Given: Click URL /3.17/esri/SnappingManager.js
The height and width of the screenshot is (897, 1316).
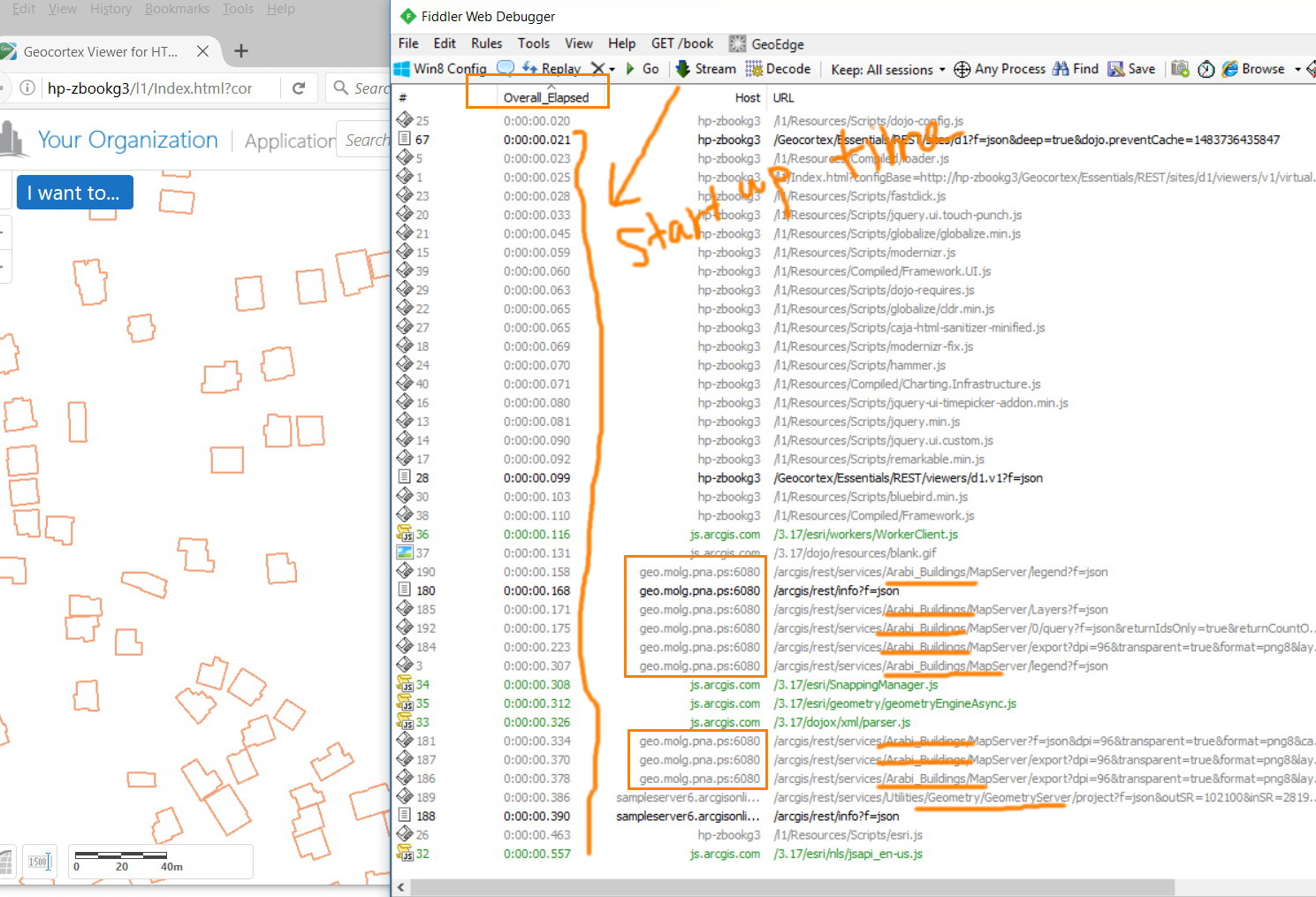Looking at the screenshot, I should coord(856,685).
